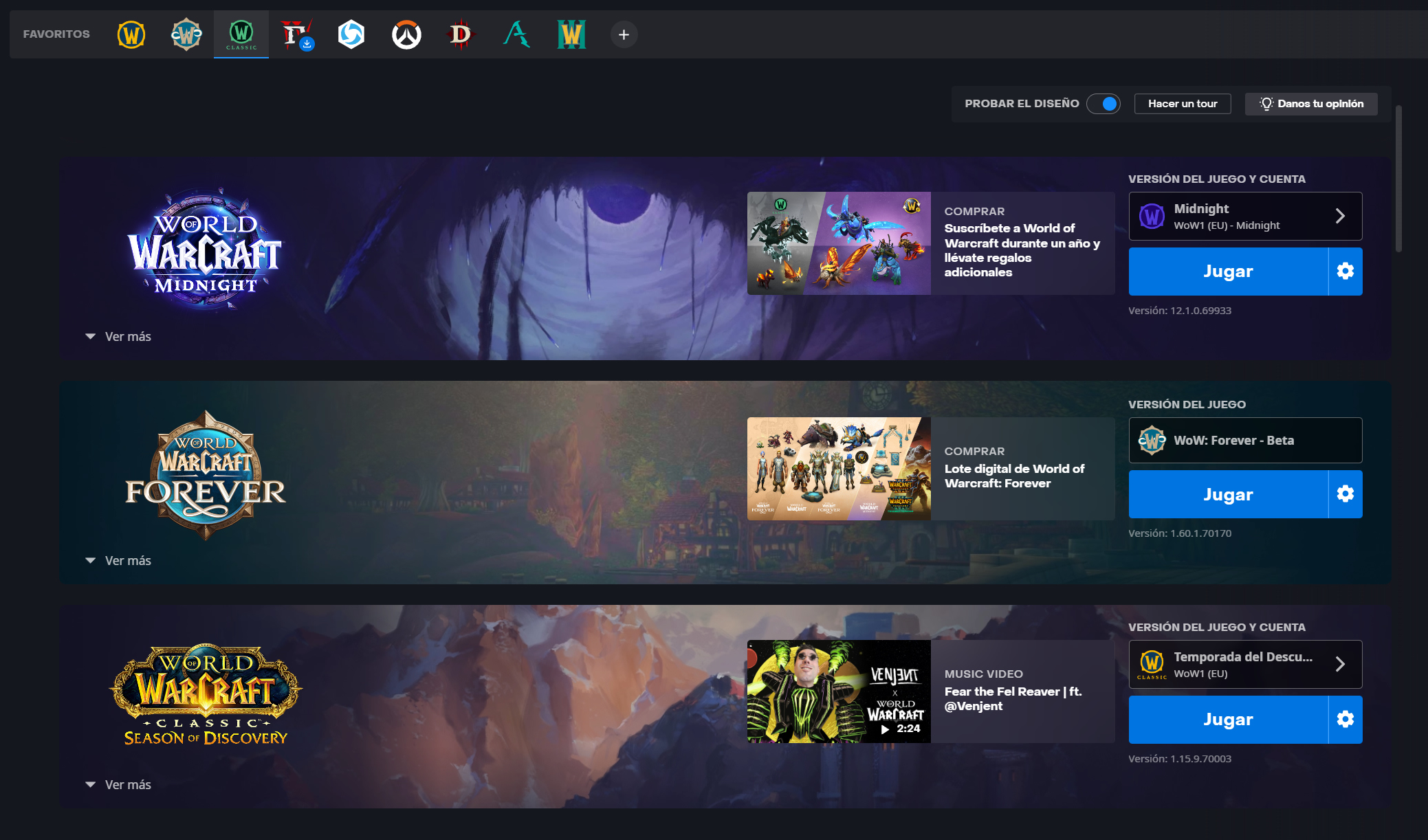
Task: Add a game with the plus icon
Action: tap(624, 34)
